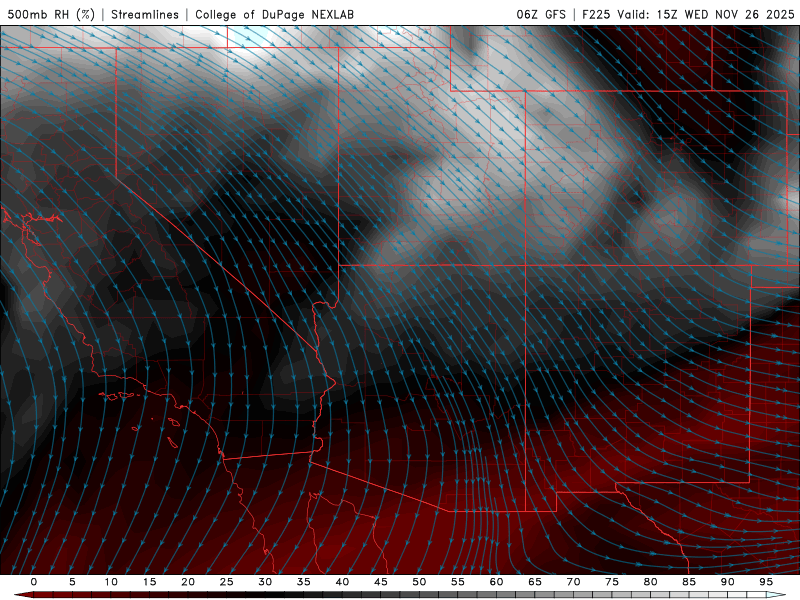Screen dimensions: 800x600
Task: Click the colorbar label '10'
Action: click(x=111, y=582)
